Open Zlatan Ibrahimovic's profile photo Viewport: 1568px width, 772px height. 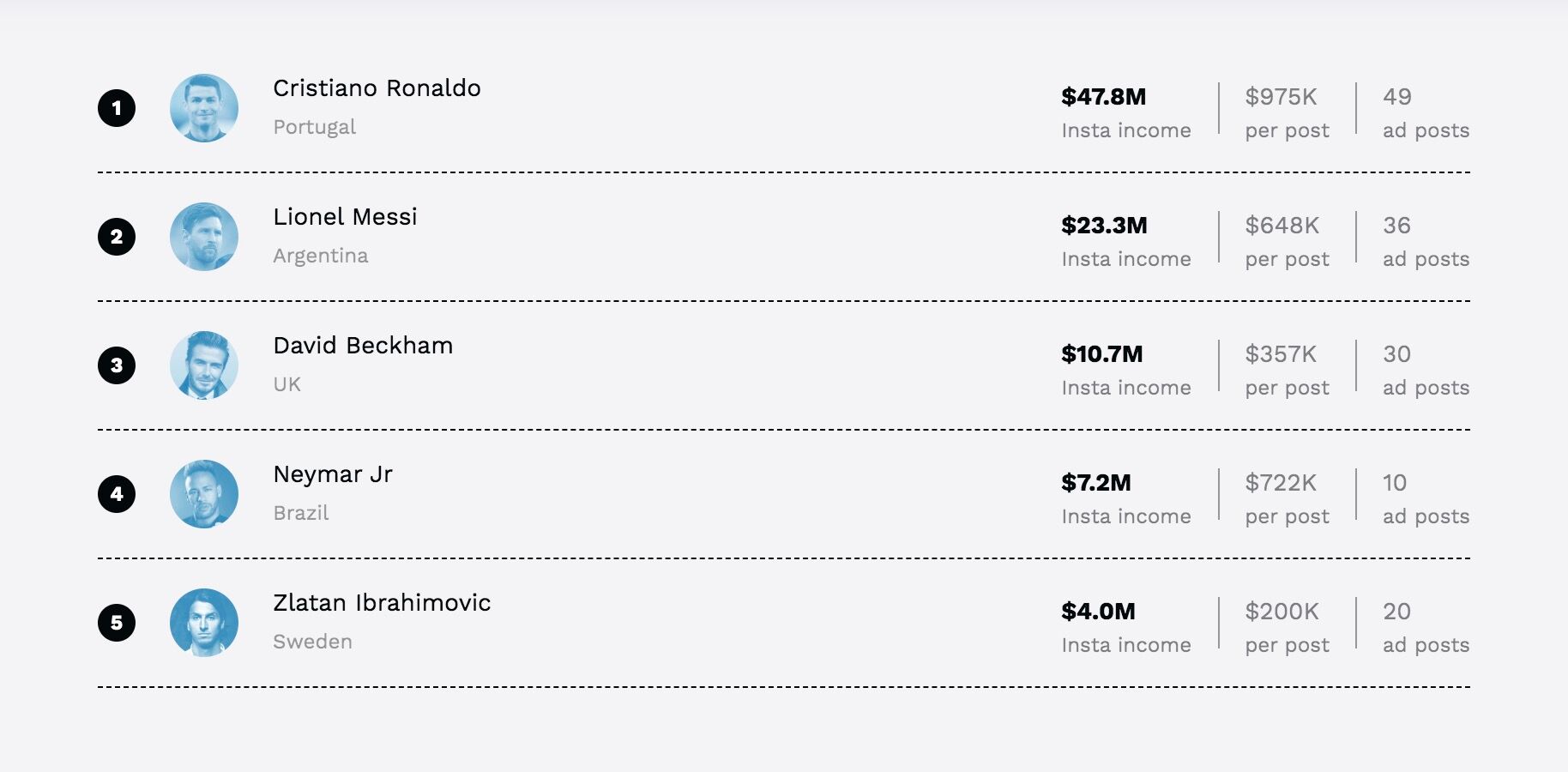(x=204, y=623)
